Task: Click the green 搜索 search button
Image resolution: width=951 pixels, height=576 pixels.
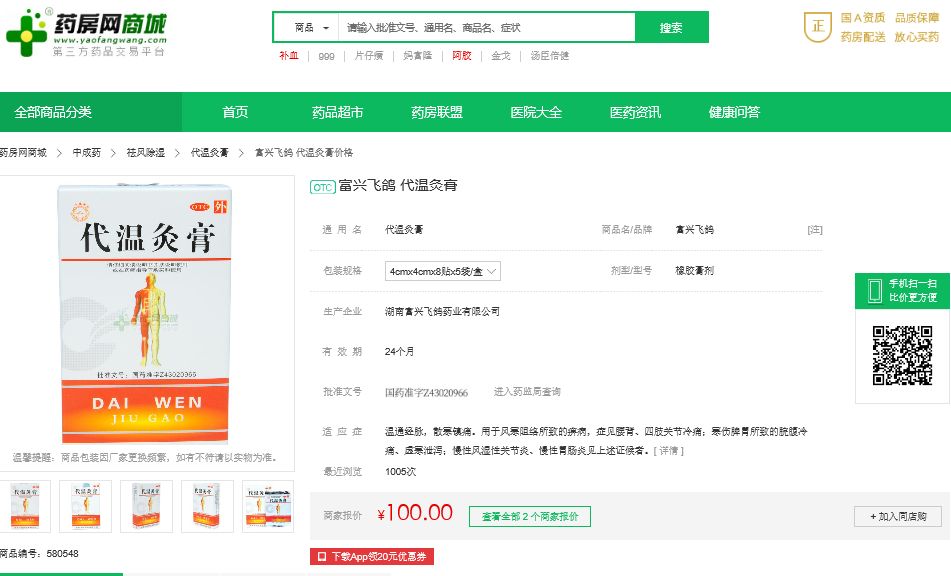Action: tap(671, 27)
